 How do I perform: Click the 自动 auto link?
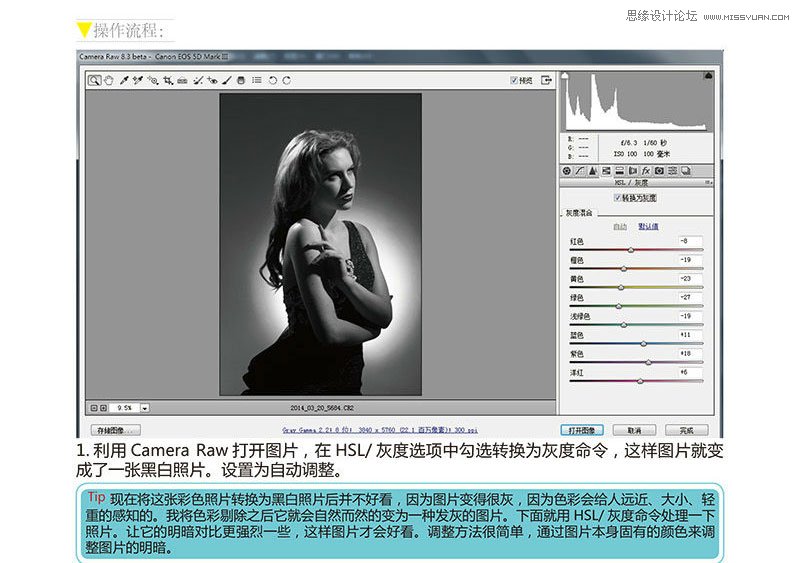(x=619, y=226)
